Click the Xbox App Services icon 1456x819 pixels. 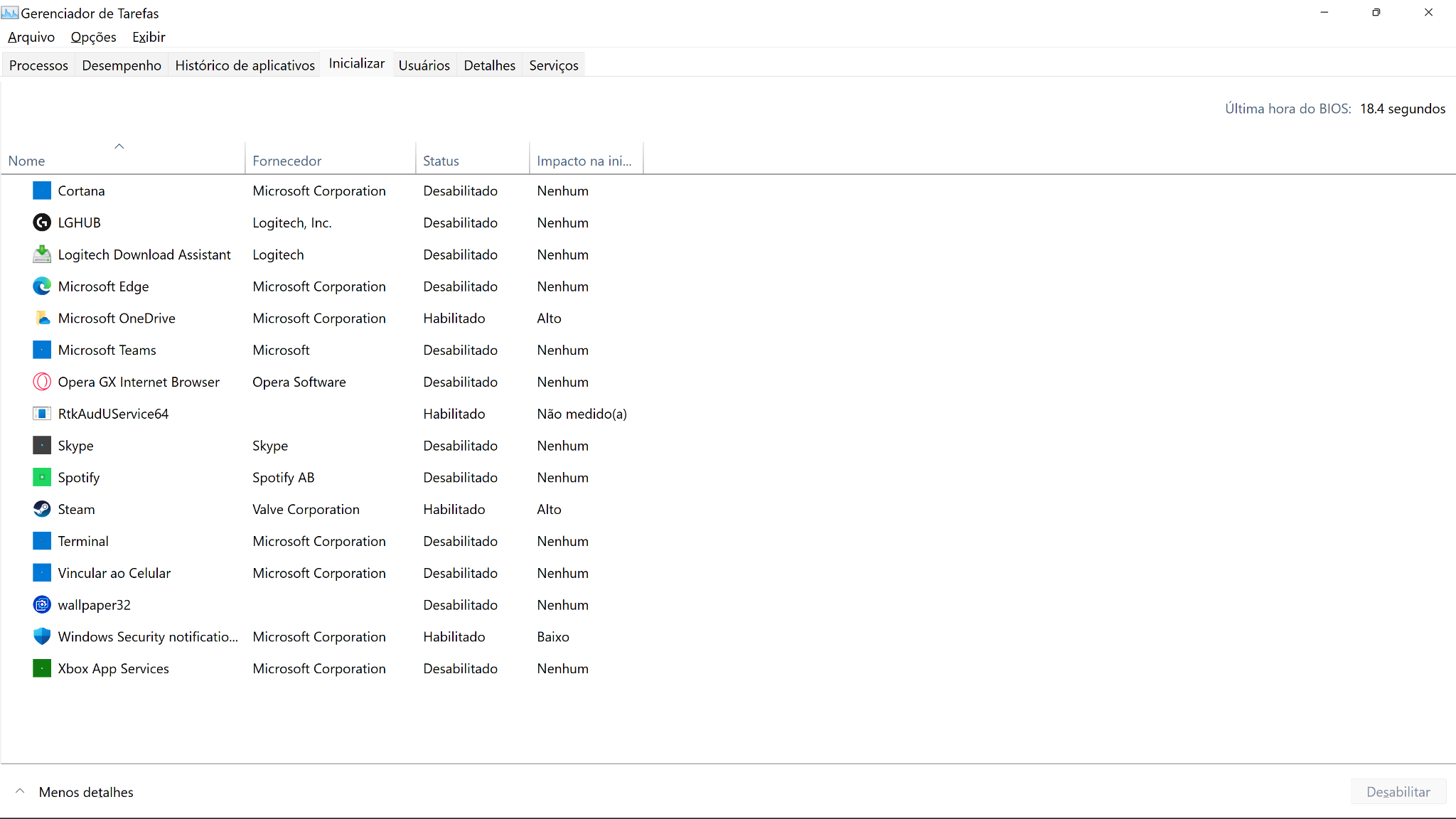[42, 668]
